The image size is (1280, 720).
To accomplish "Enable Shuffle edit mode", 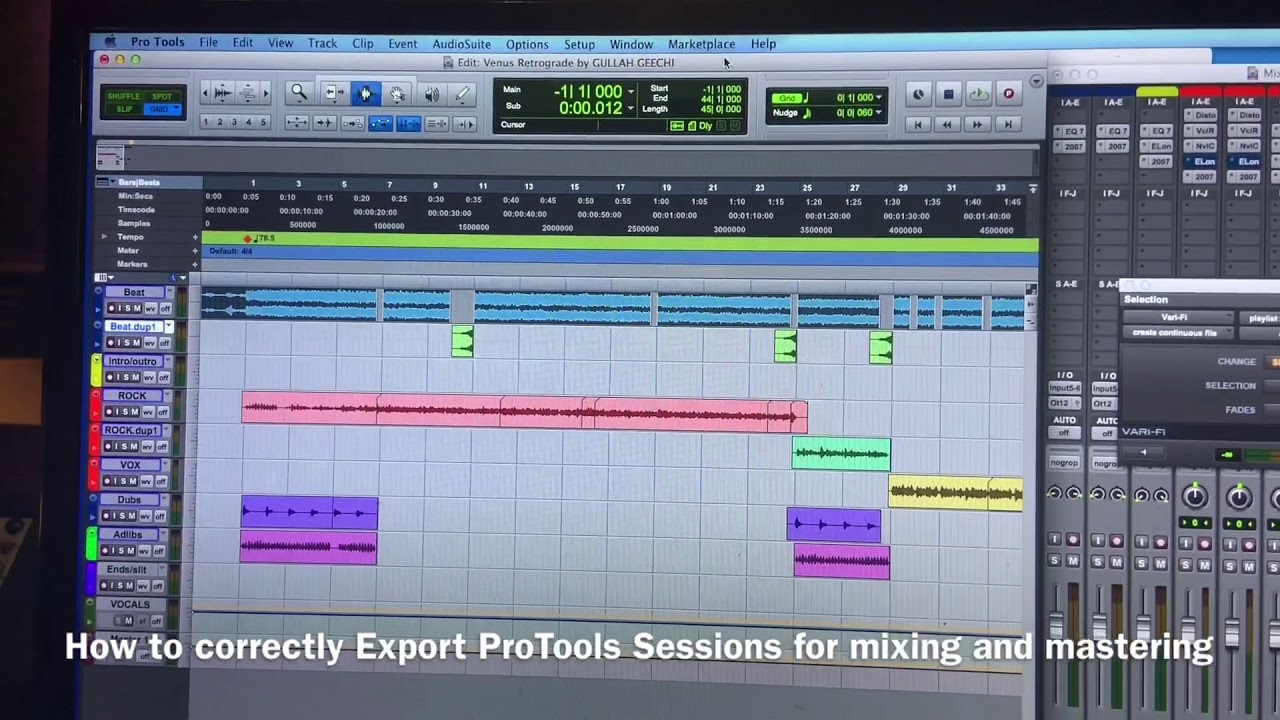I will tap(125, 96).
